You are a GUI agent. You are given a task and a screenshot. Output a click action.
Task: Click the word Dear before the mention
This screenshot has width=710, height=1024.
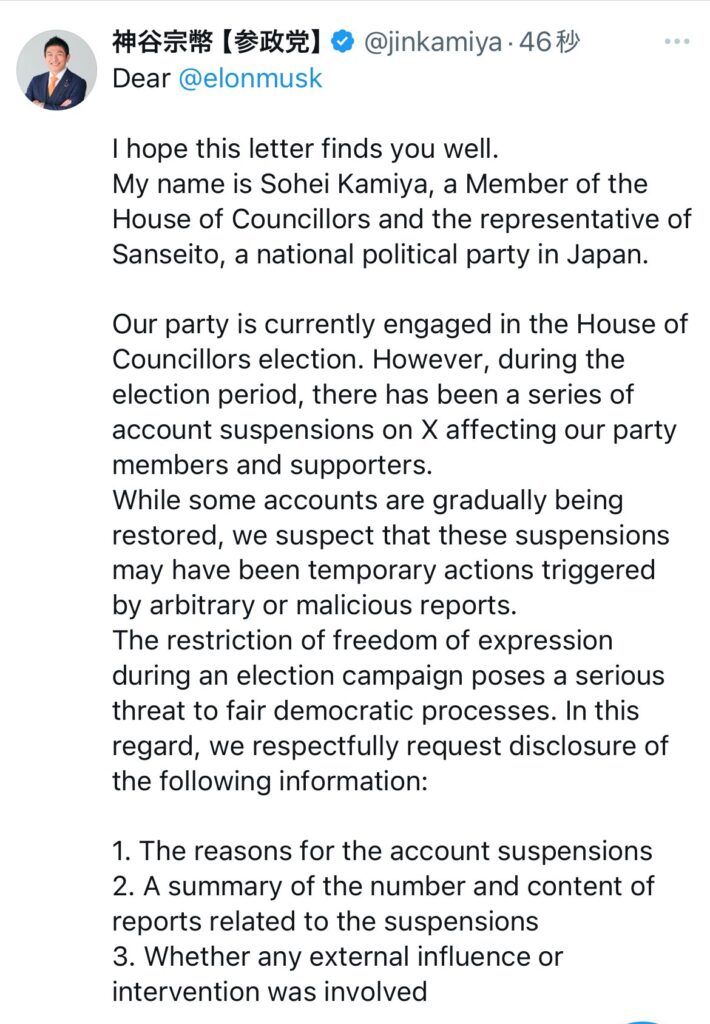coord(141,78)
